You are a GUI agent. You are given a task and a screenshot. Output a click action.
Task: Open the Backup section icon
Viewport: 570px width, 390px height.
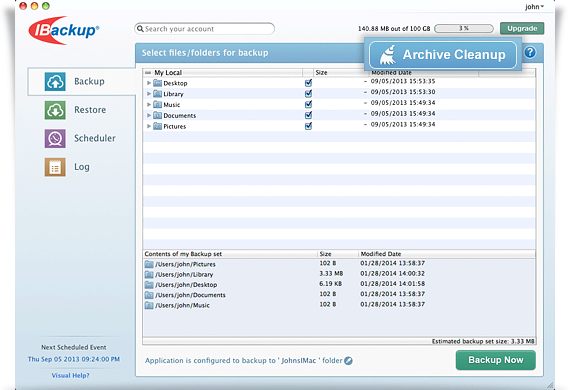(55, 81)
